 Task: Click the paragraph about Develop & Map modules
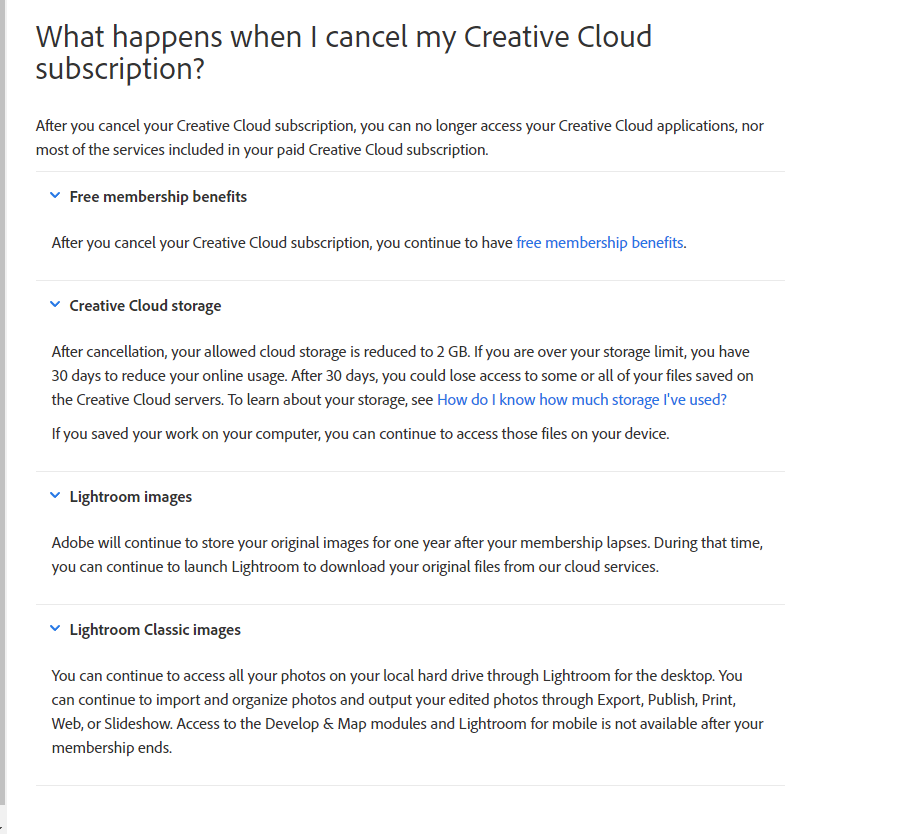pos(400,711)
